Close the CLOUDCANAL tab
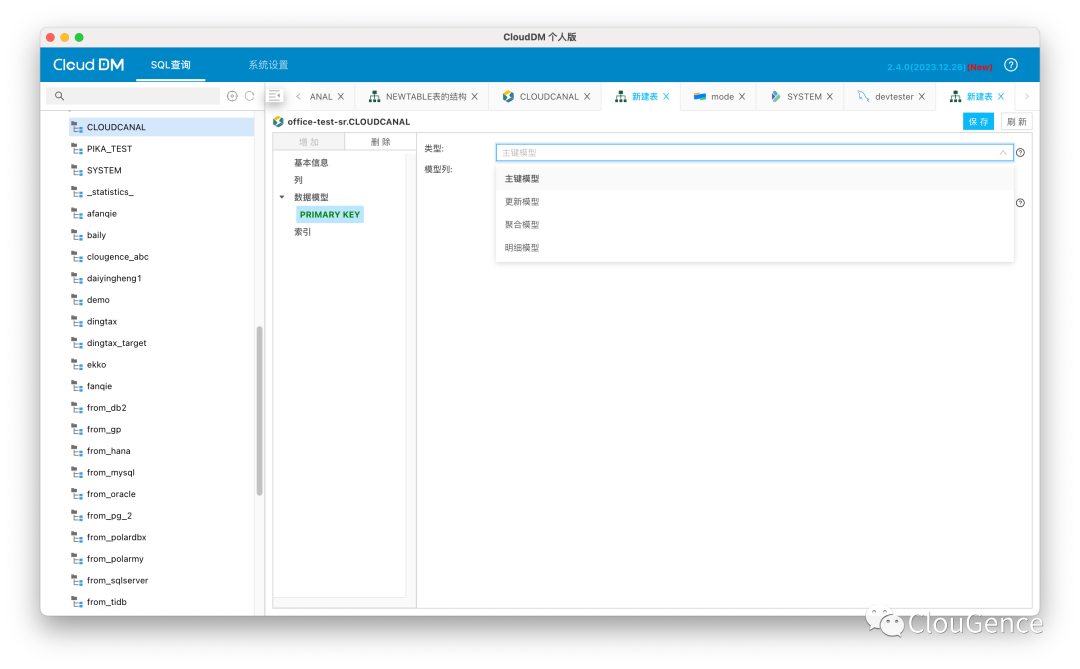Viewport: 1080px width, 669px height. (x=587, y=96)
